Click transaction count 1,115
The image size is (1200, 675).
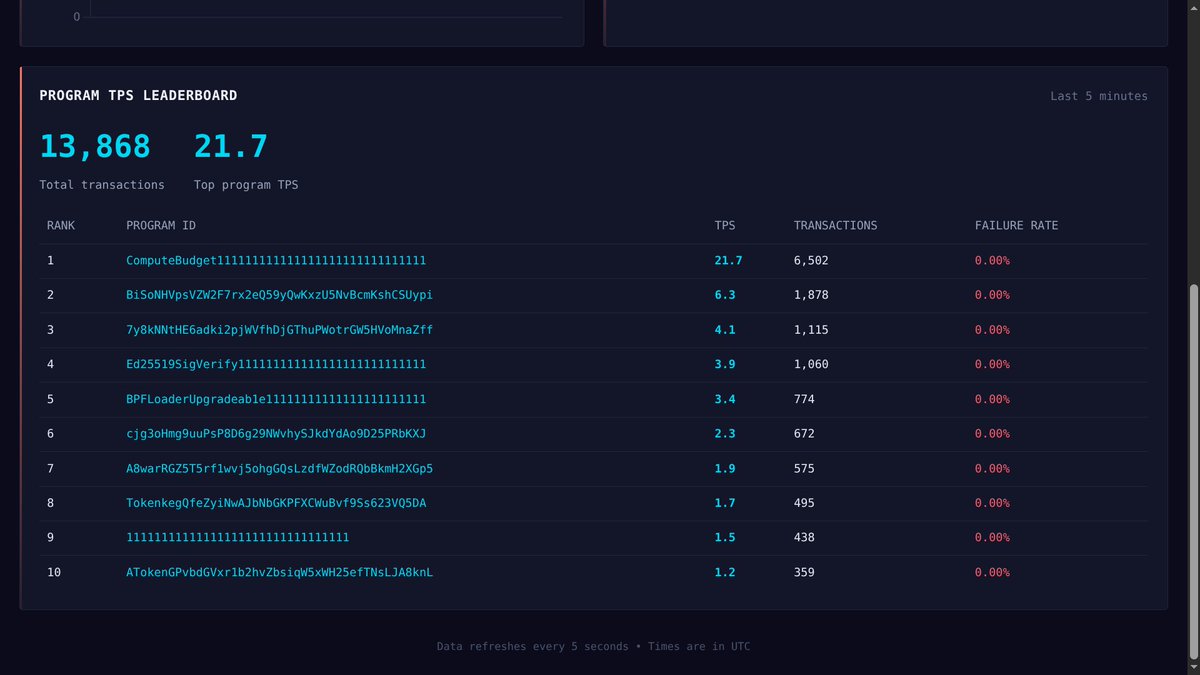[x=811, y=329]
